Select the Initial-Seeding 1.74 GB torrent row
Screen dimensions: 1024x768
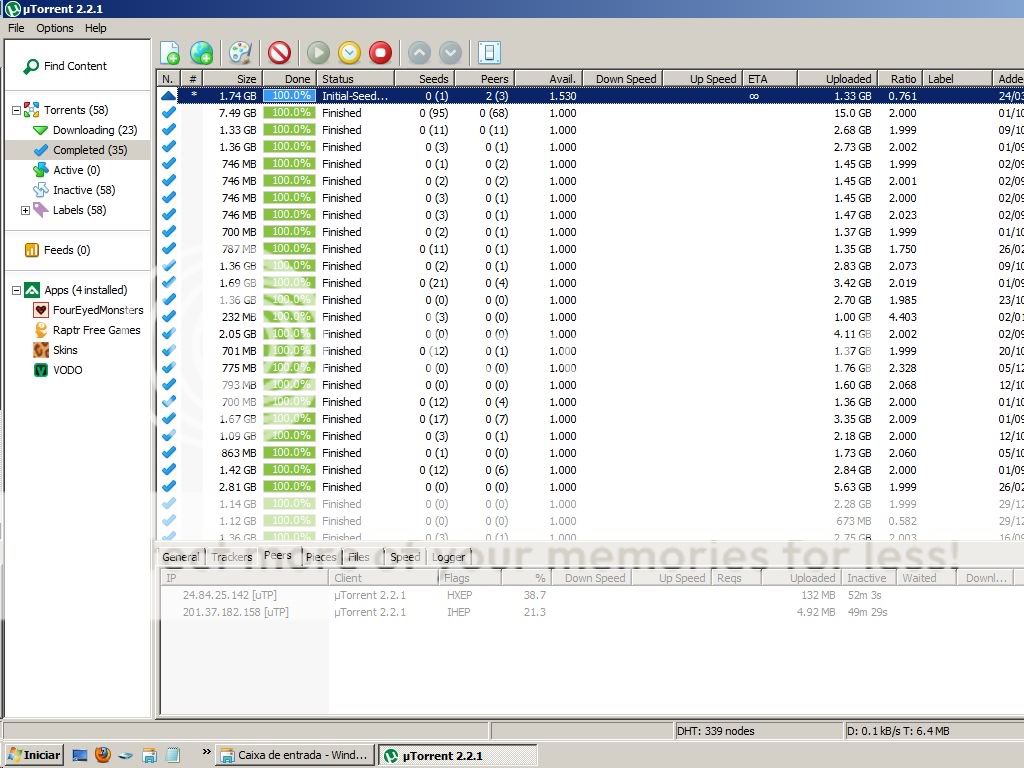tap(590, 96)
